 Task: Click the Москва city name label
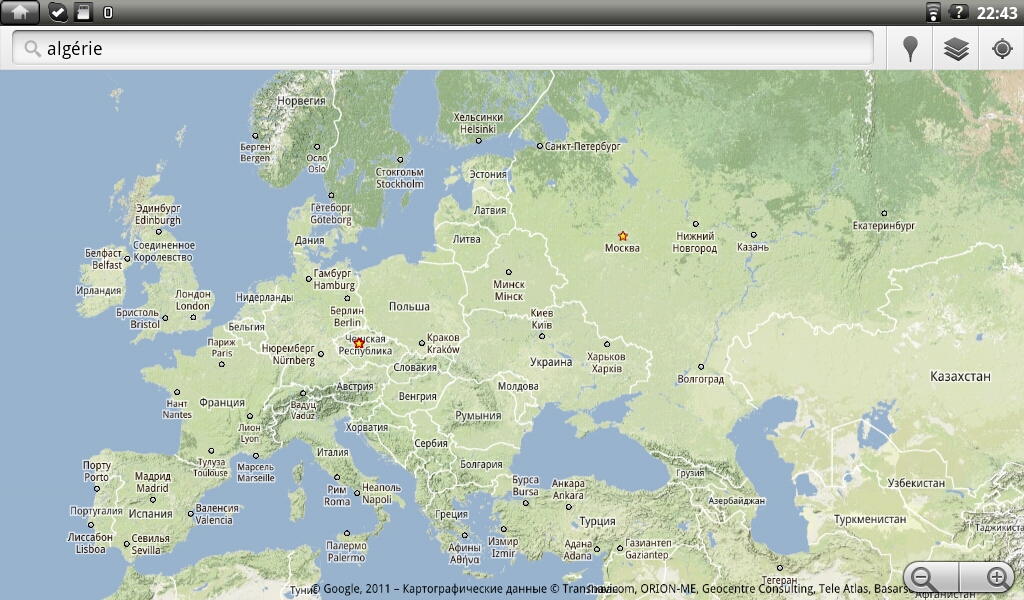(x=622, y=248)
